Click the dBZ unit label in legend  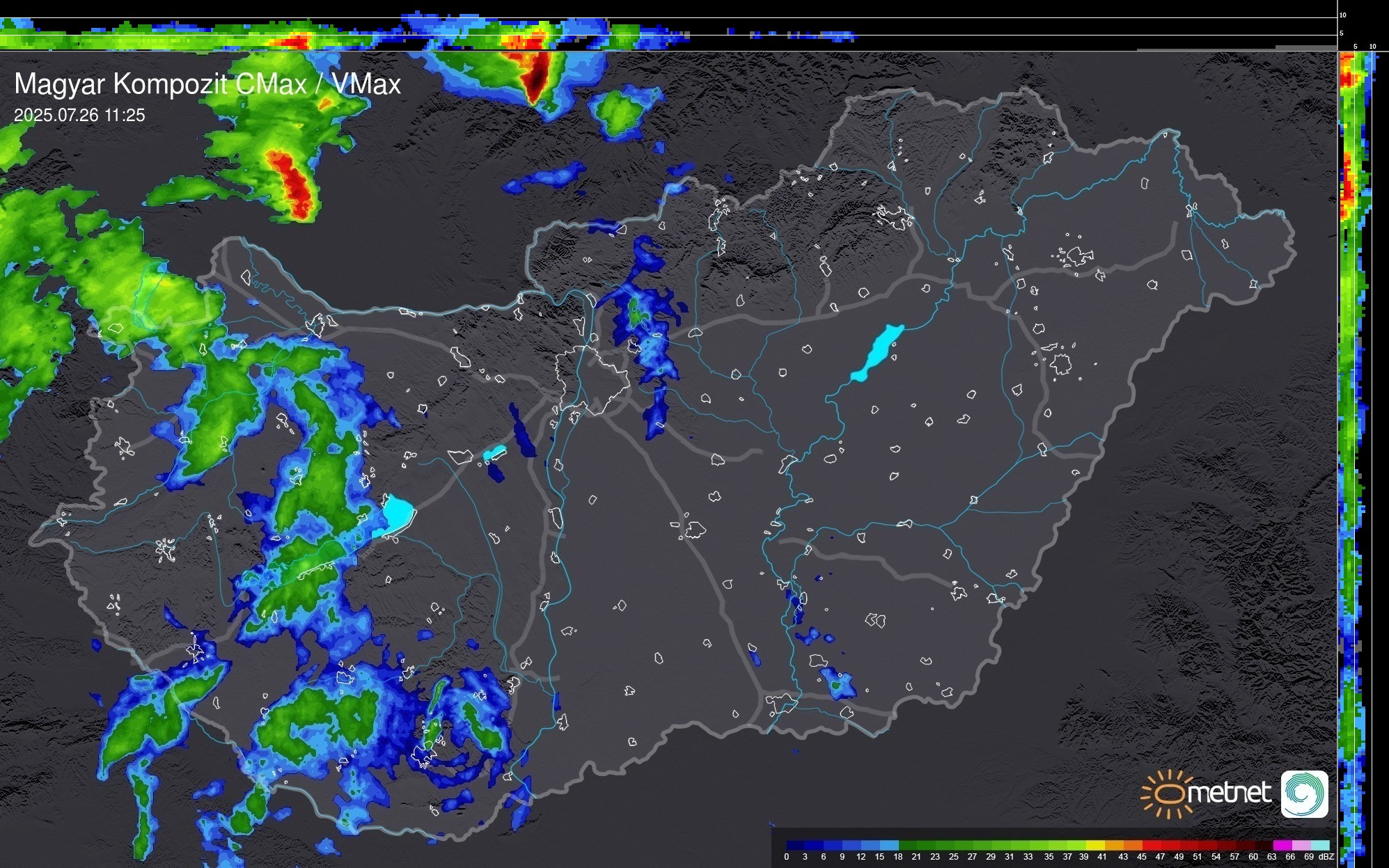coord(1326,857)
